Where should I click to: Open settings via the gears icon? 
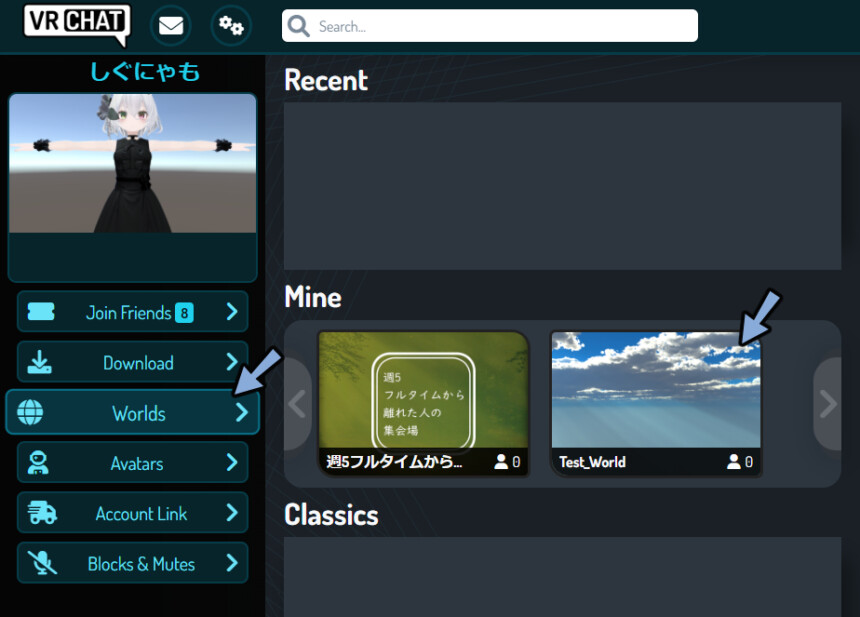pos(231,25)
